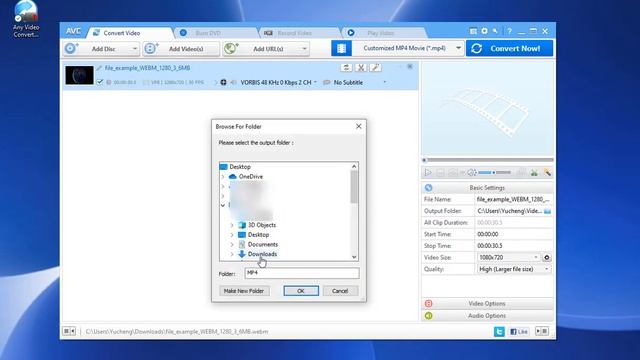Click the green scissors icon under preview
Viewport: 640px width, 360px height.
coord(534,173)
